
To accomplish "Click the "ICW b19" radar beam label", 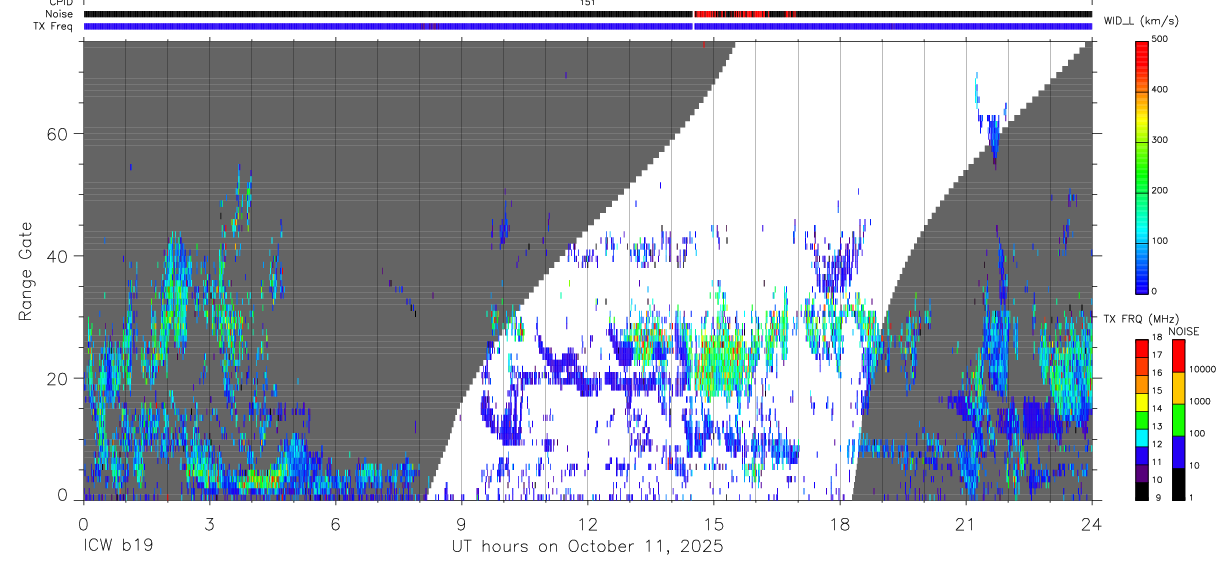I will pos(118,547).
